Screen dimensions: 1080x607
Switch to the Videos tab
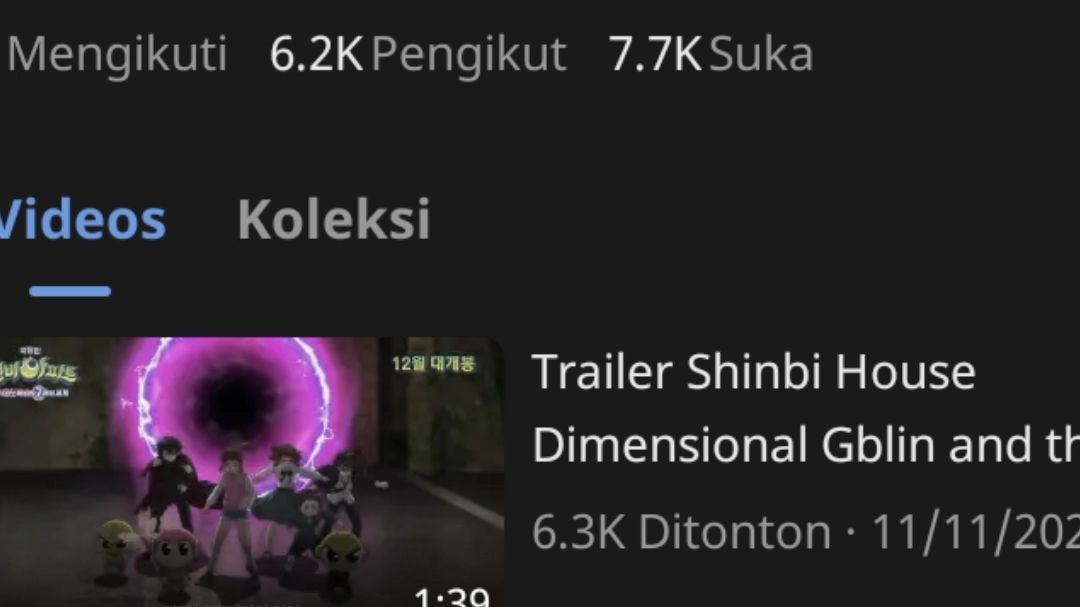(x=83, y=220)
